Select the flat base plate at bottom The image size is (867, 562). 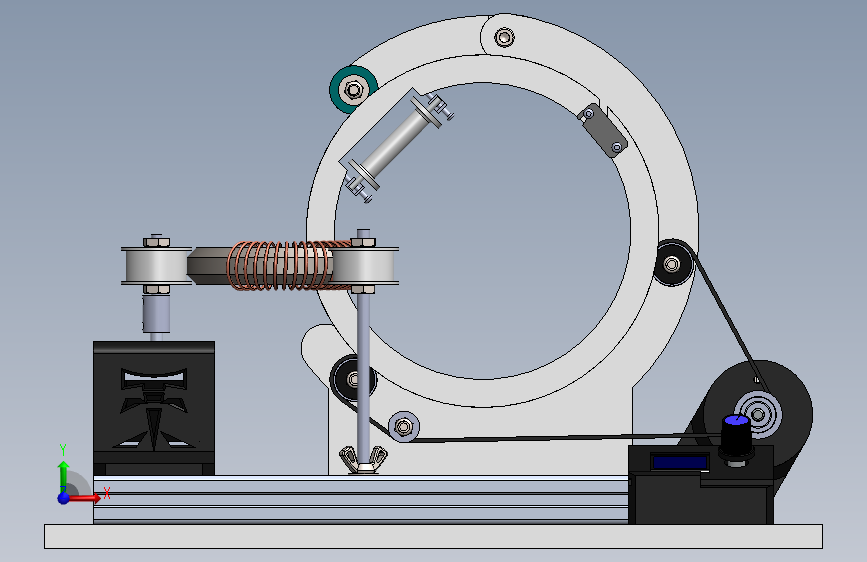click(433, 537)
